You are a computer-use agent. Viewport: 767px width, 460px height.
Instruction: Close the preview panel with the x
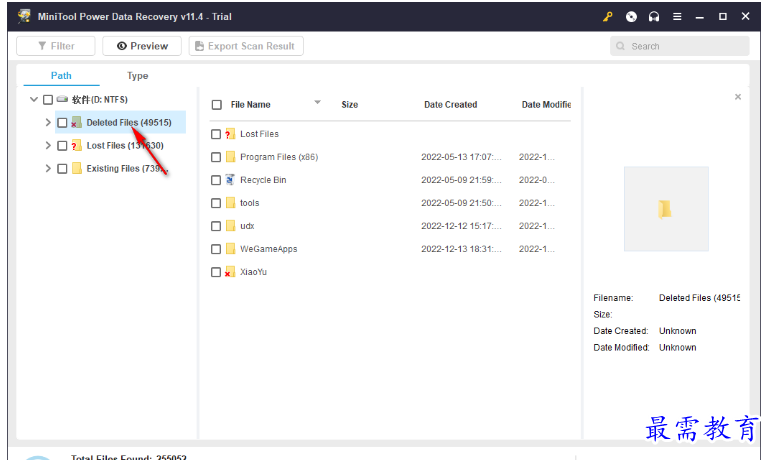coord(738,97)
